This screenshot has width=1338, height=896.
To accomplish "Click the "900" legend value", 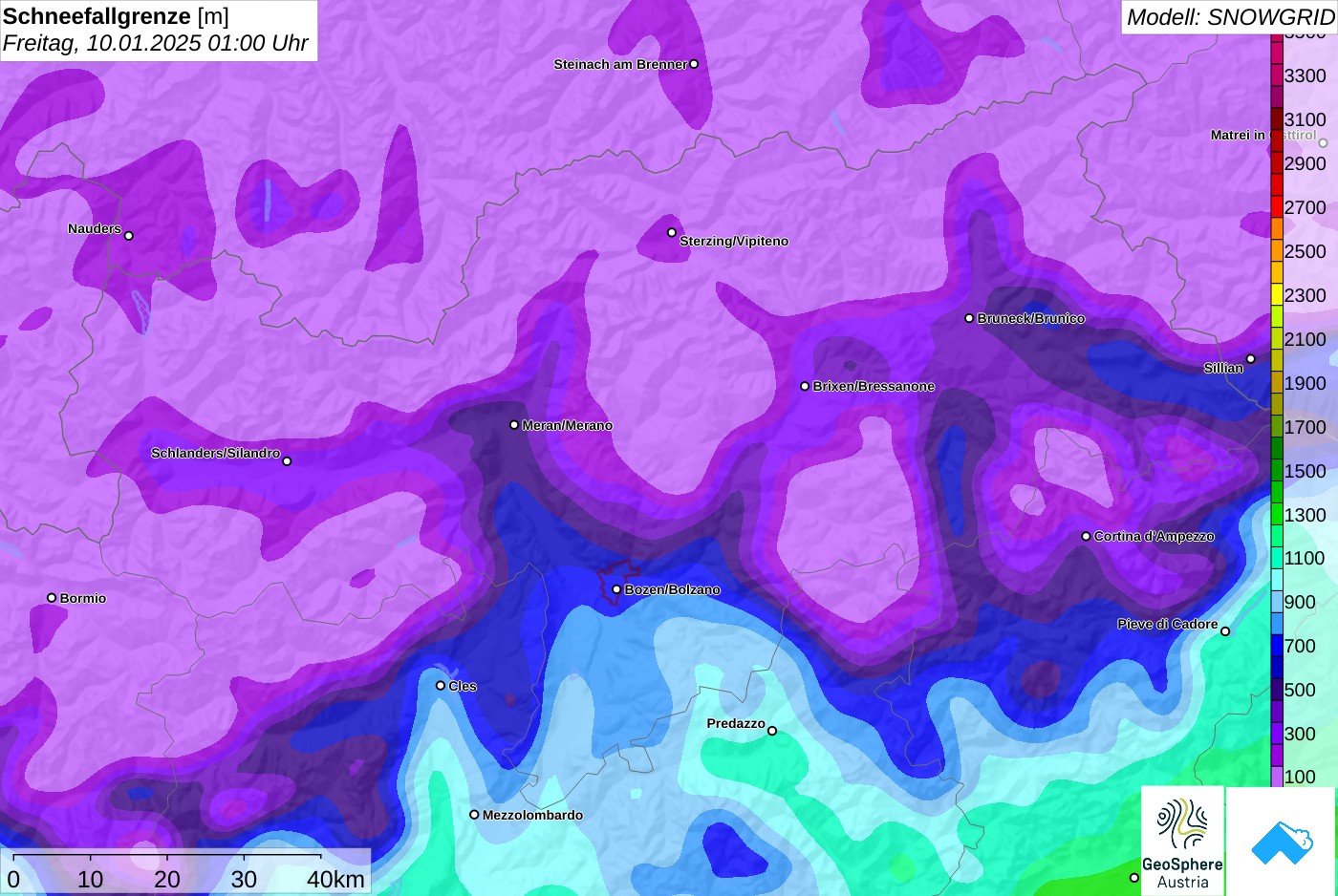I will (1301, 602).
